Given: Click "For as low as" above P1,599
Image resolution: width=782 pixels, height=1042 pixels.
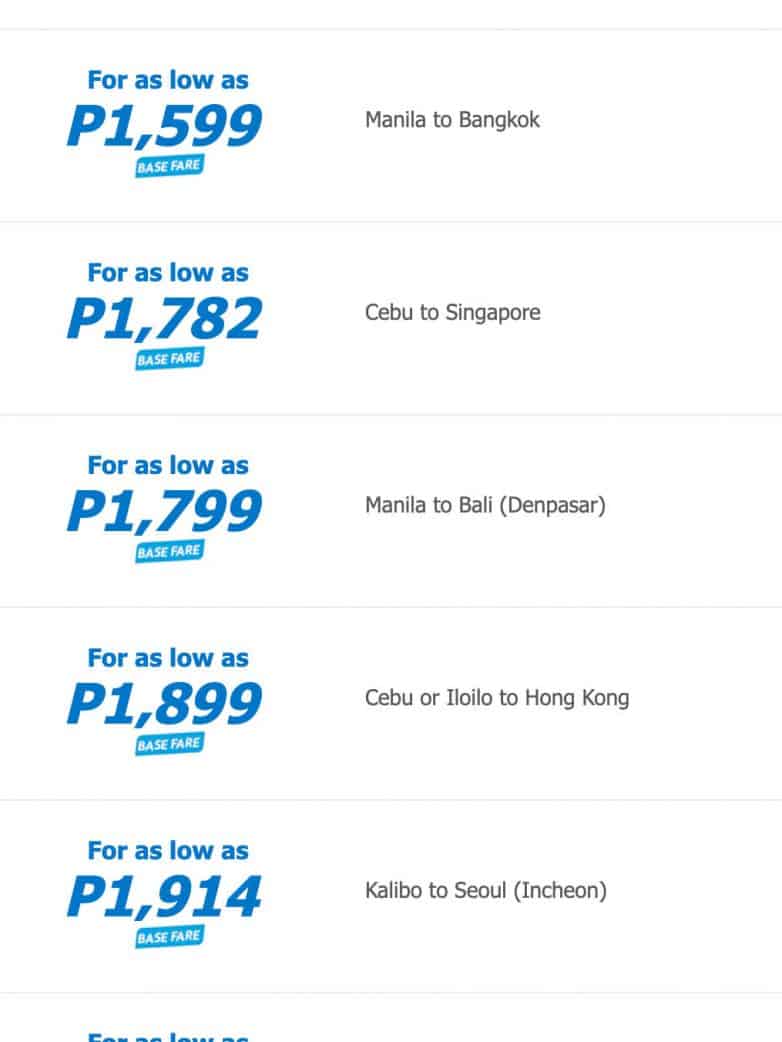Looking at the screenshot, I should coord(168,80).
